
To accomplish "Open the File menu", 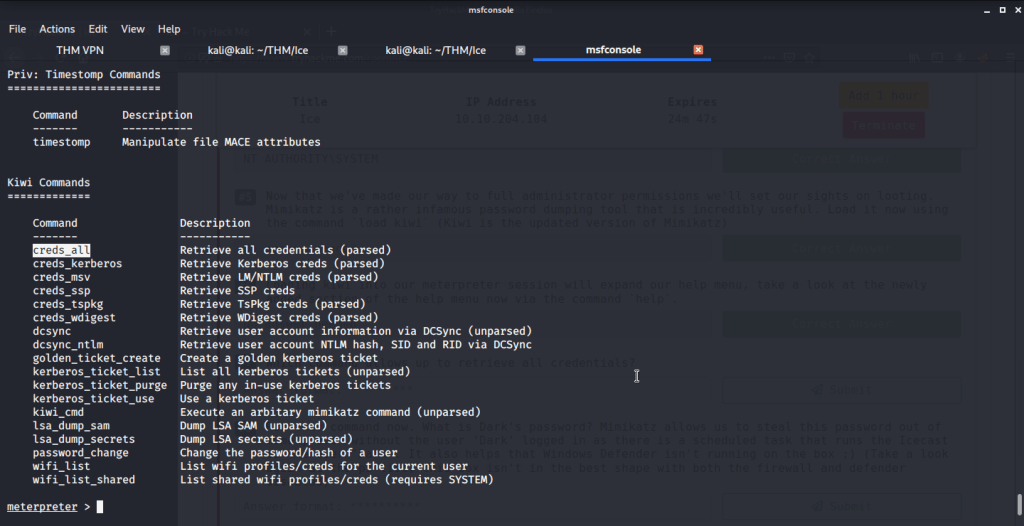I will (x=17, y=29).
